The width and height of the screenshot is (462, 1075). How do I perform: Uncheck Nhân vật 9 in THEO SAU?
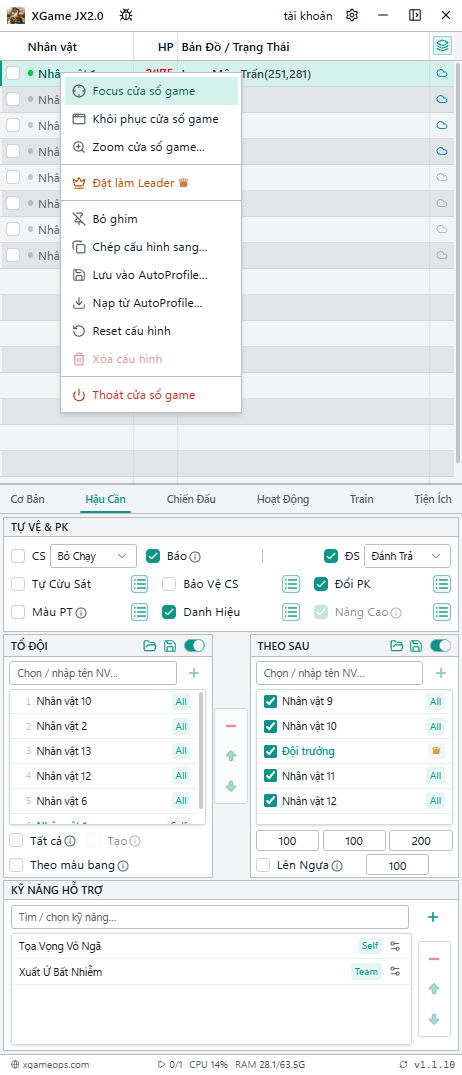click(270, 701)
